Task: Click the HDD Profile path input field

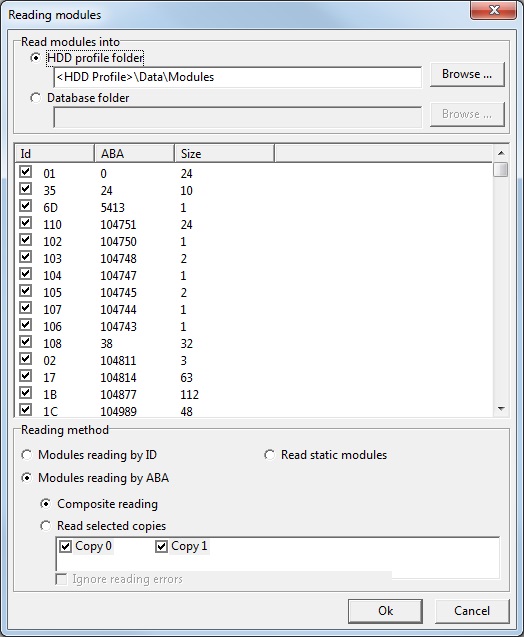Action: point(237,77)
